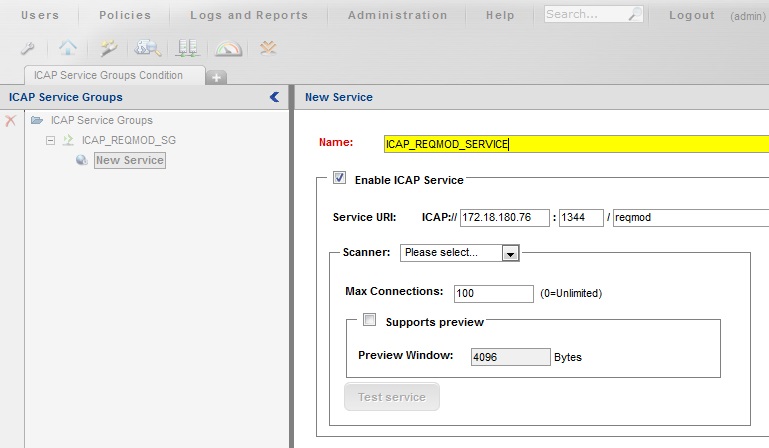
Task: Click the Logout link
Action: [691, 15]
